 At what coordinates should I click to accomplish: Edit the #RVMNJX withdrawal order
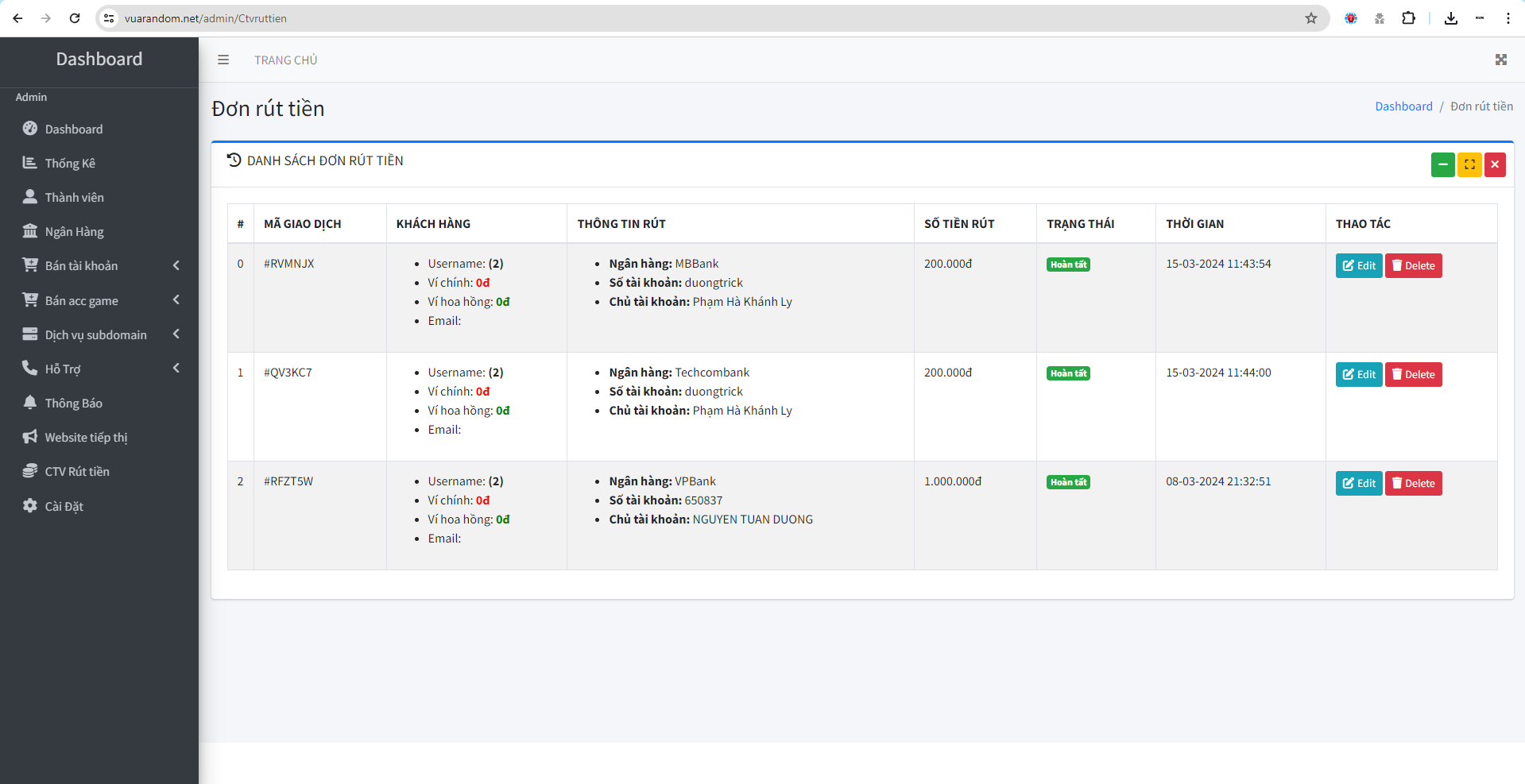tap(1358, 266)
